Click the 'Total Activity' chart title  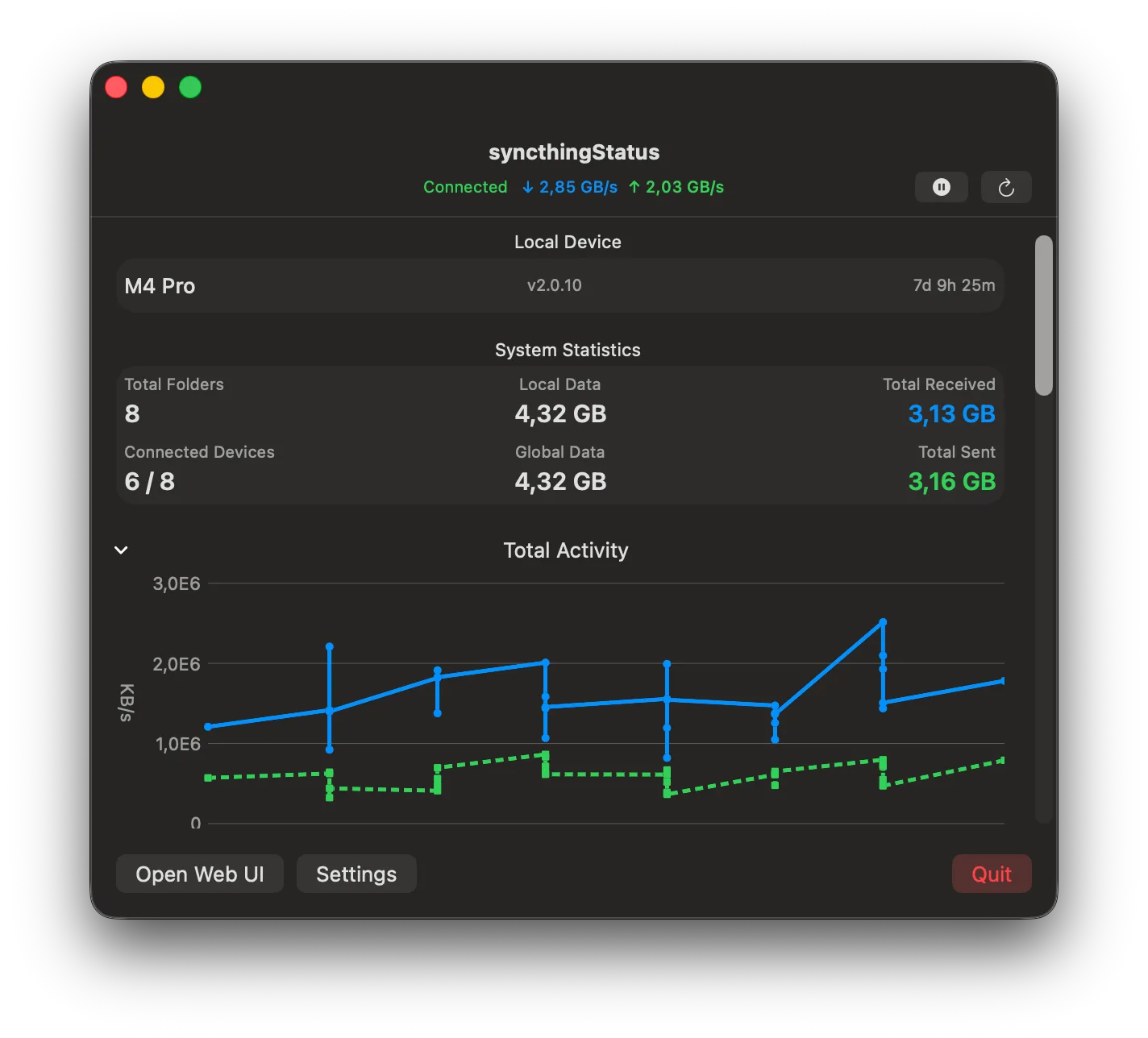(566, 550)
